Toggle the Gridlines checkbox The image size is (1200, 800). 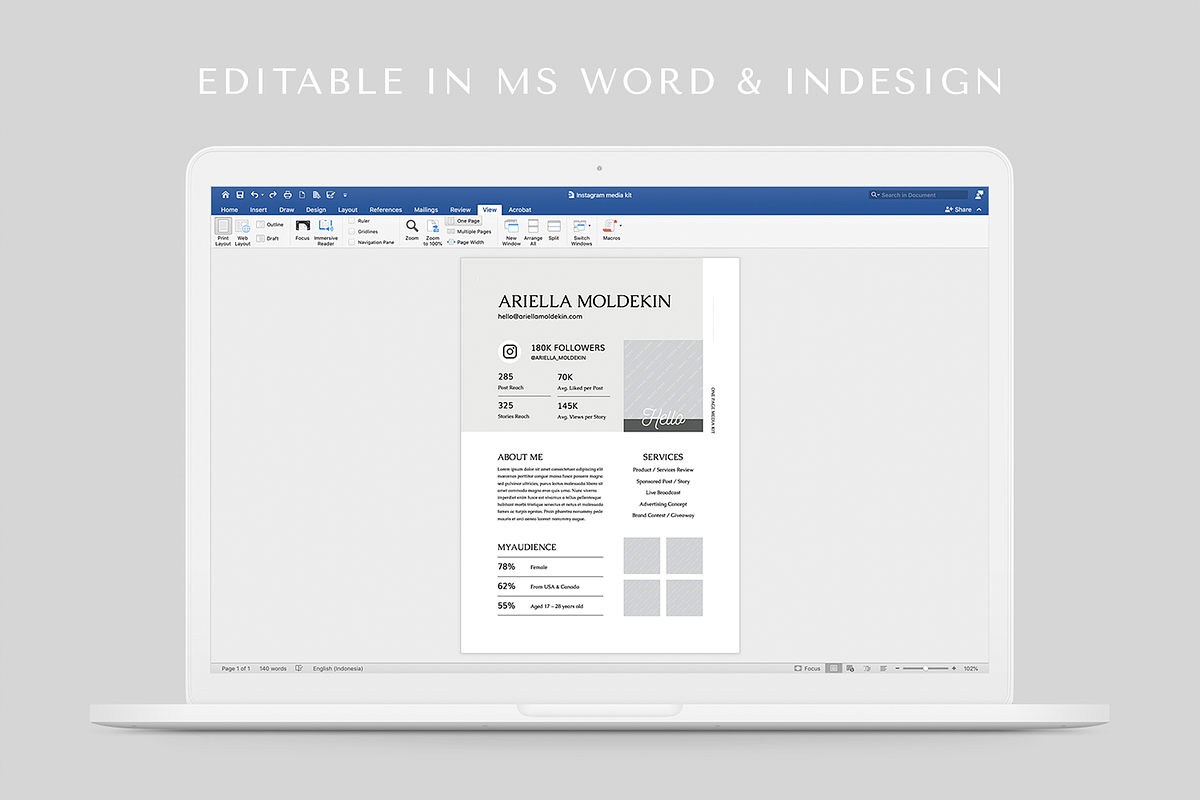(351, 231)
